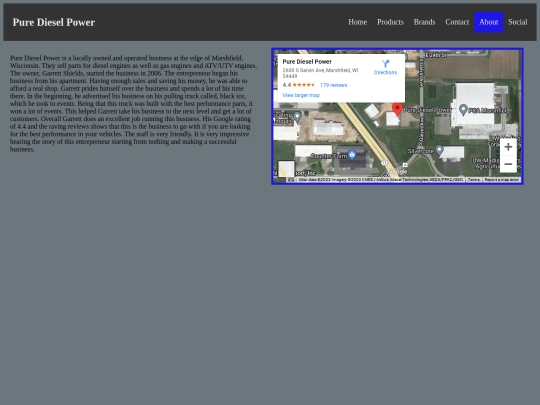Click the PDA Marshfield place marker
Screen dimensions: 540x405
[463, 110]
